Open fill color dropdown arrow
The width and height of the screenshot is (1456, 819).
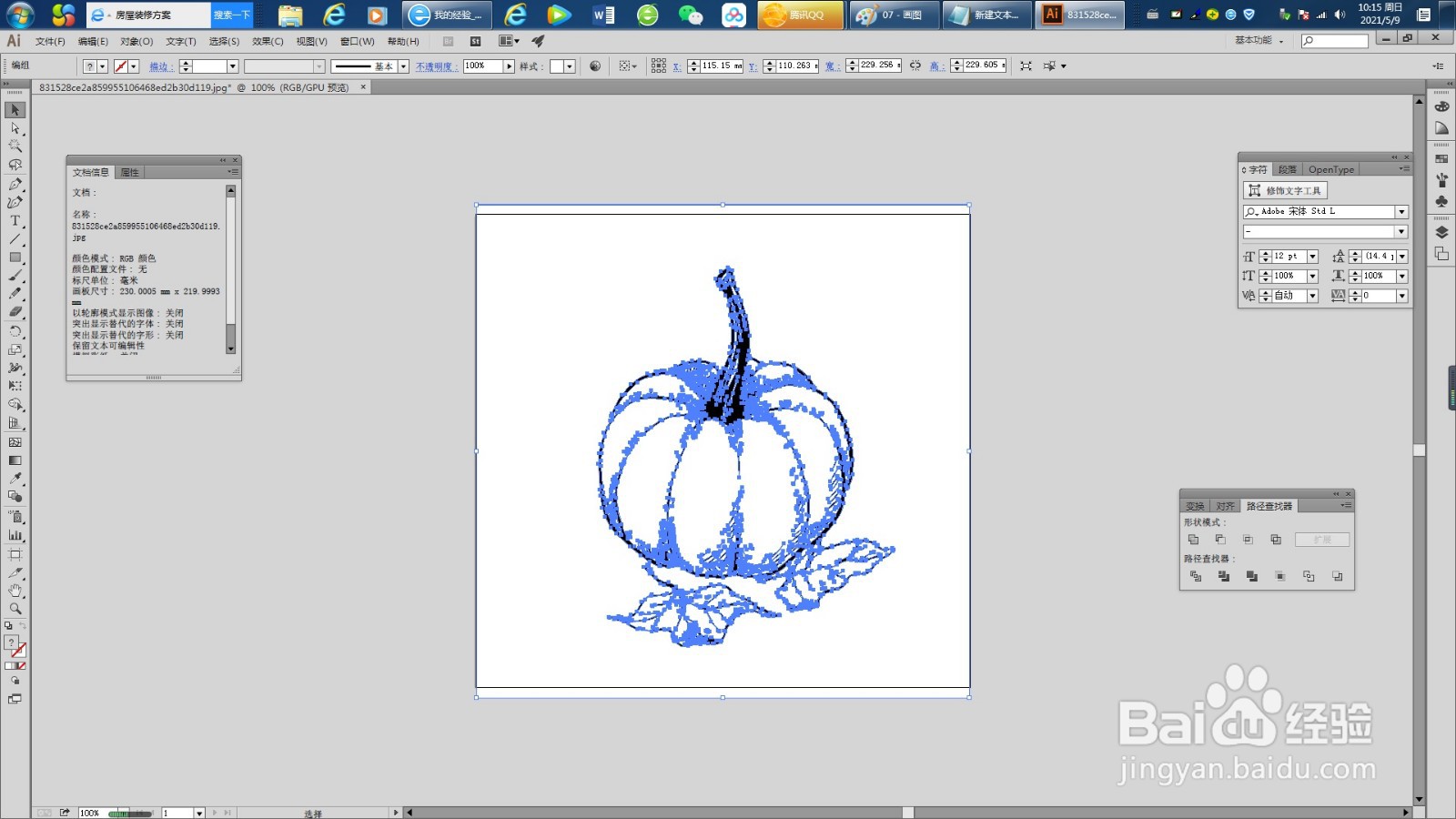click(102, 66)
